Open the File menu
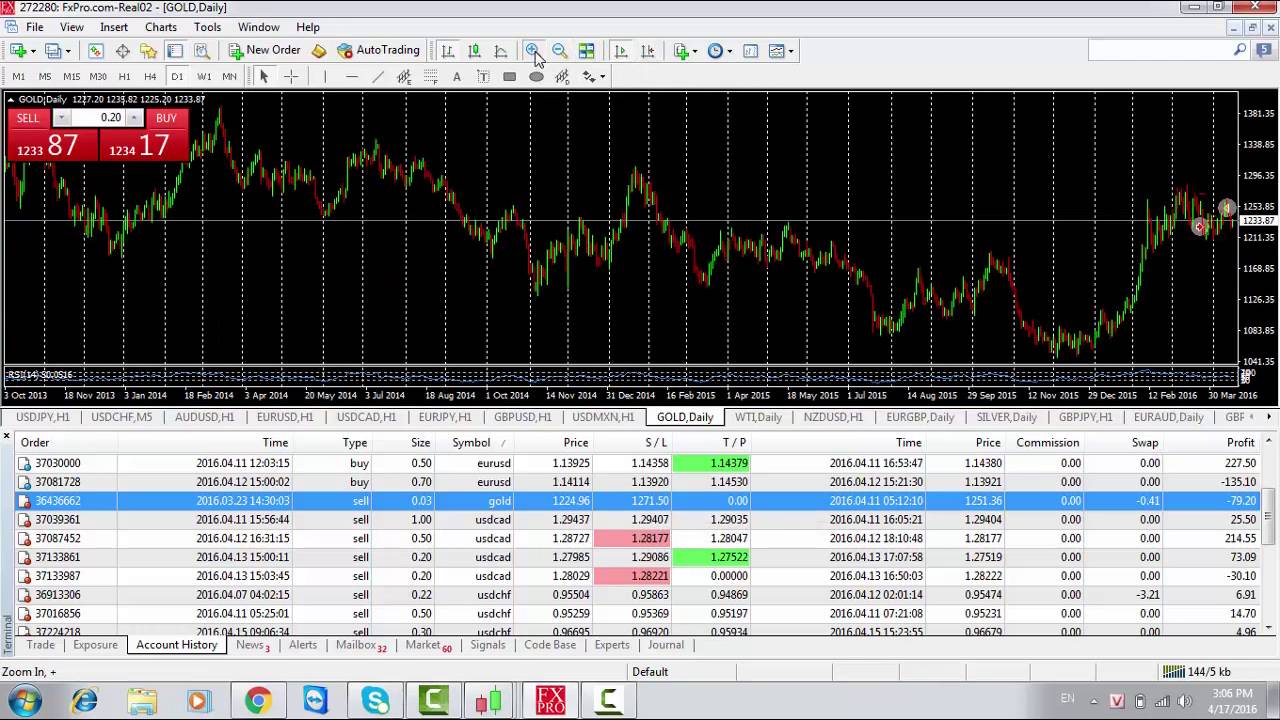The width and height of the screenshot is (1280, 720). pyautogui.click(x=34, y=27)
